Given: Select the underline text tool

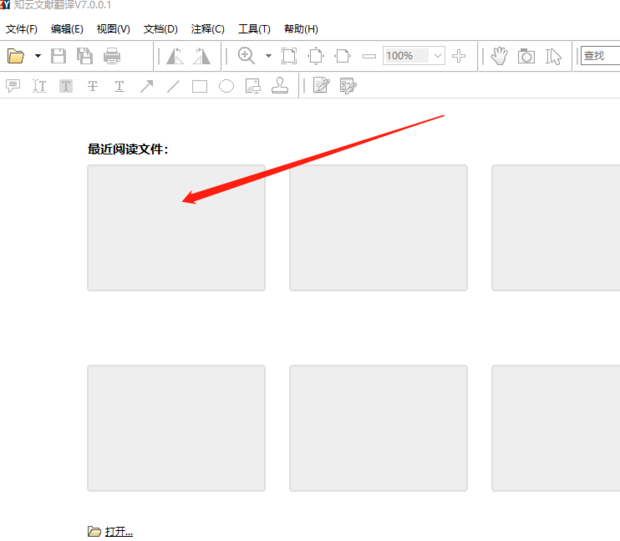Looking at the screenshot, I should click(119, 86).
